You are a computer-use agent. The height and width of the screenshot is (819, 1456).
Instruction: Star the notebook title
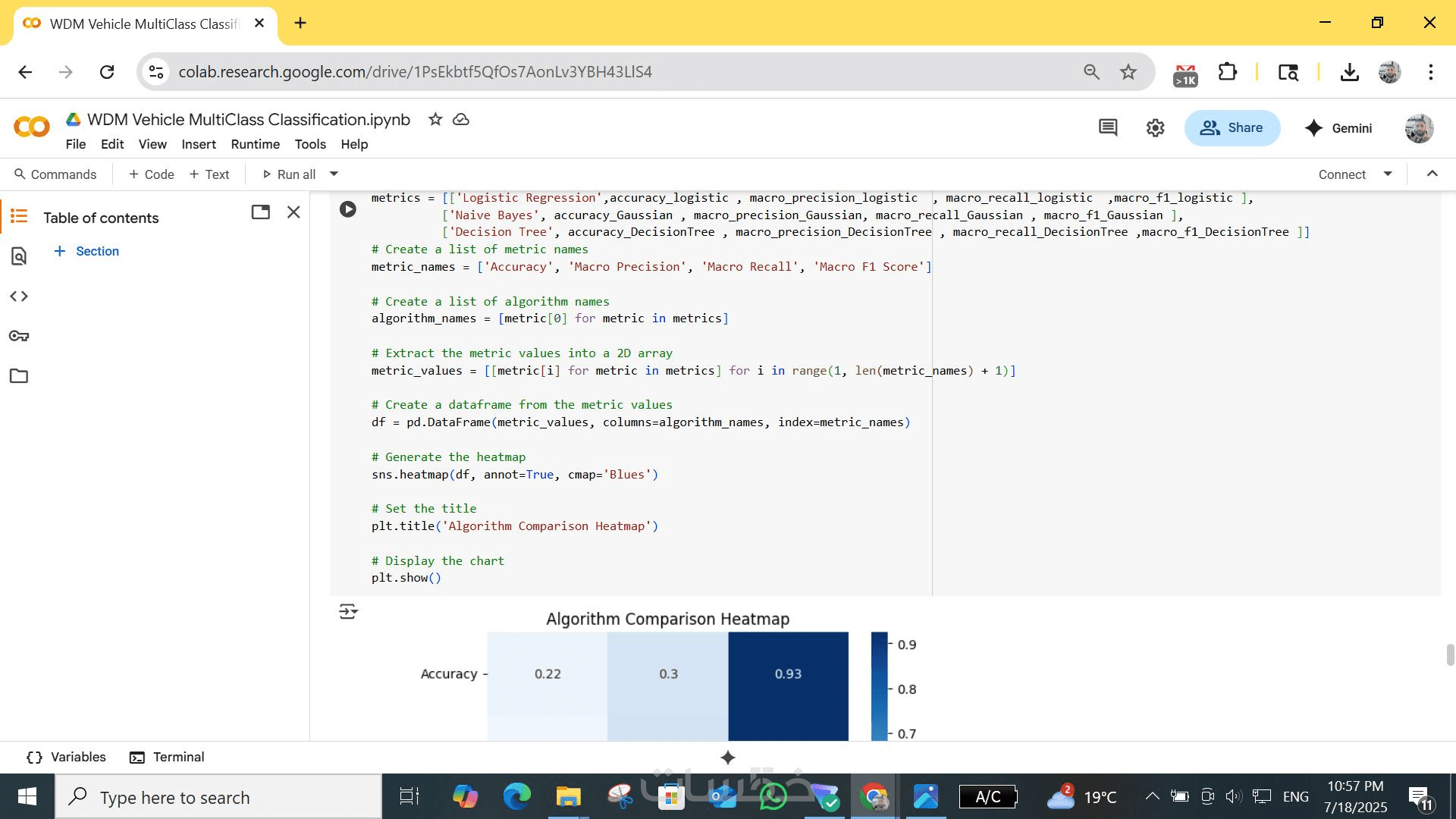click(x=435, y=119)
